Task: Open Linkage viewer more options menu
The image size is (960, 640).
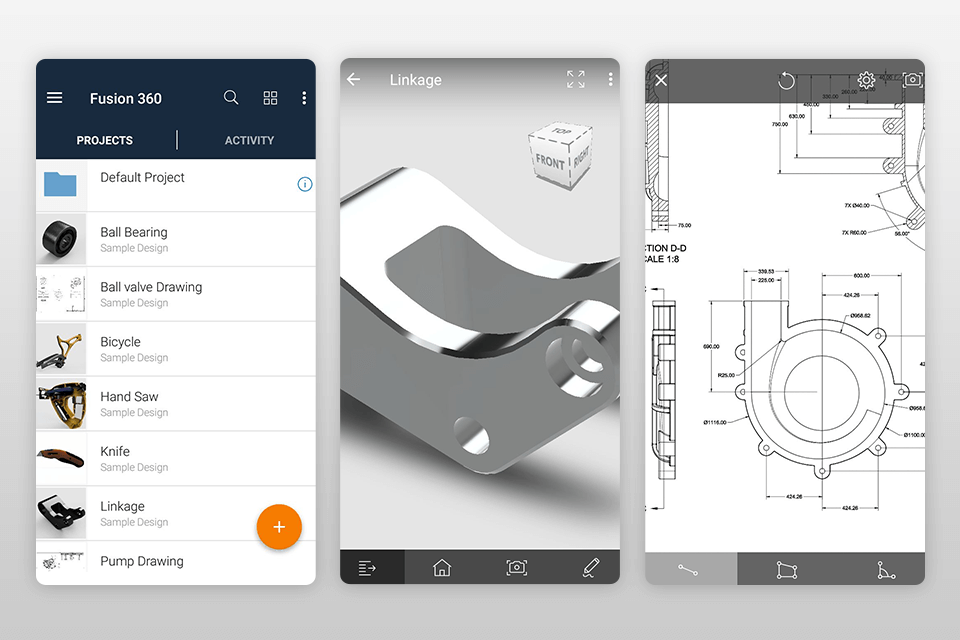Action: pos(610,80)
